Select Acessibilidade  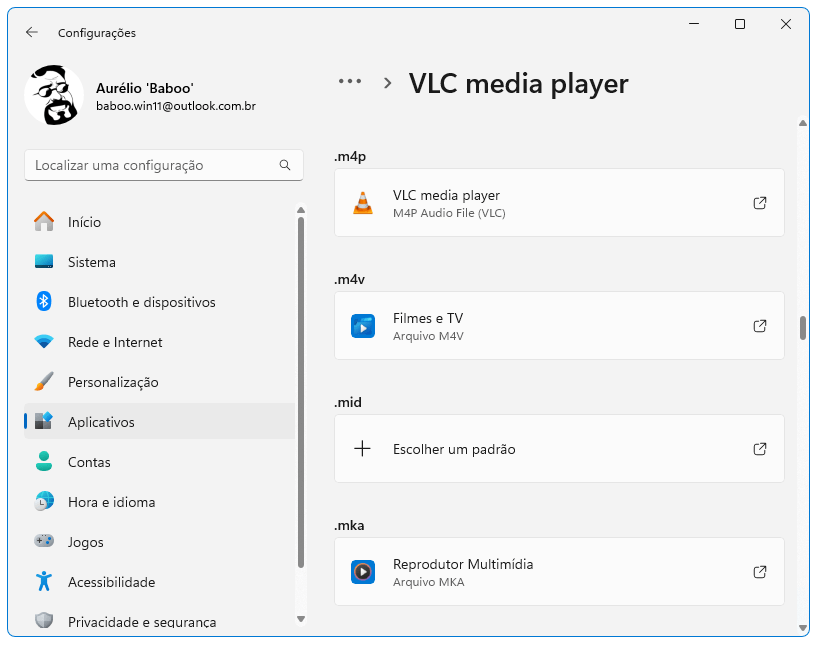tap(160, 582)
